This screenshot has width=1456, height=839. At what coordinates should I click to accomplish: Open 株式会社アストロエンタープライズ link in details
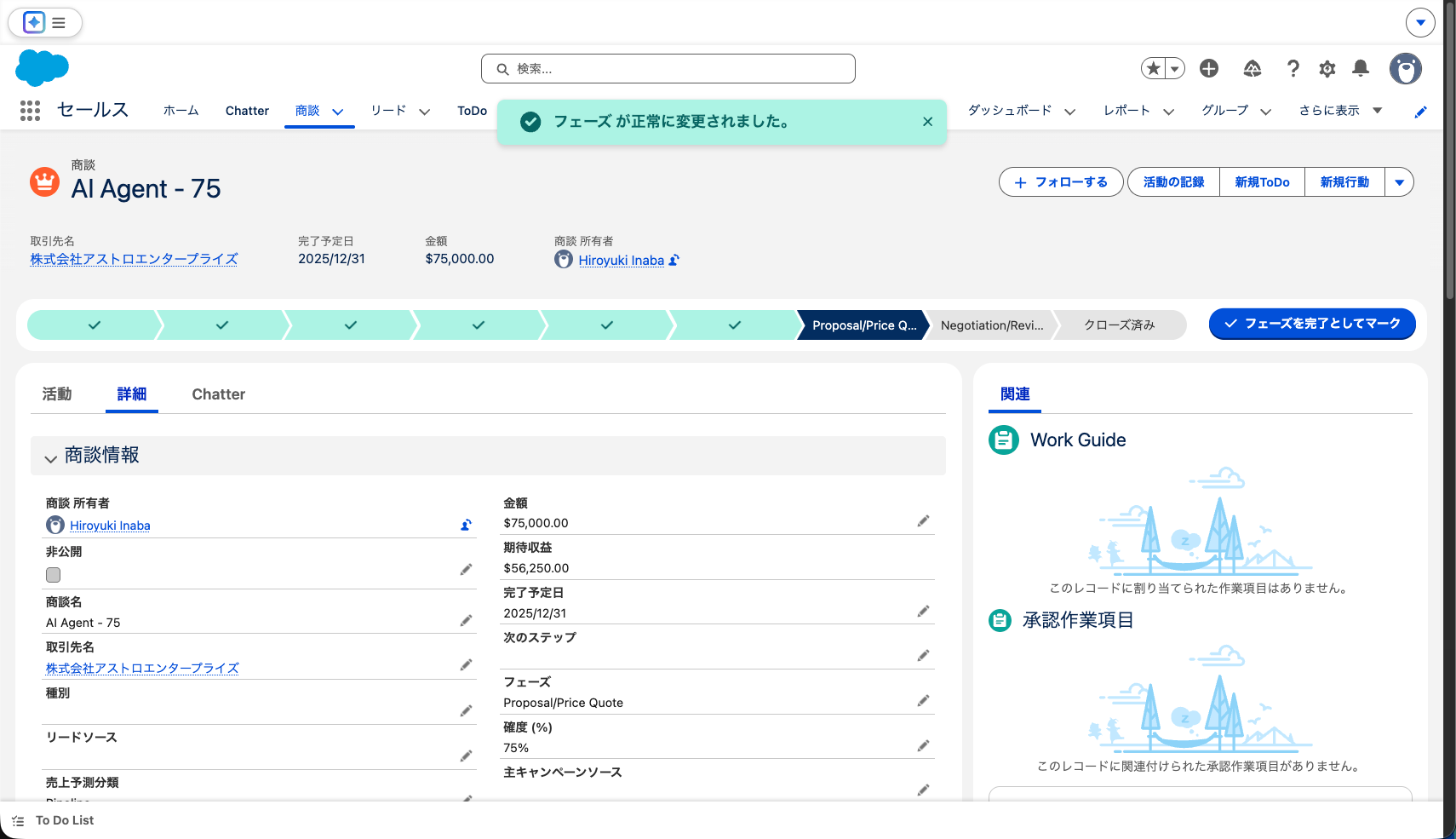click(142, 668)
